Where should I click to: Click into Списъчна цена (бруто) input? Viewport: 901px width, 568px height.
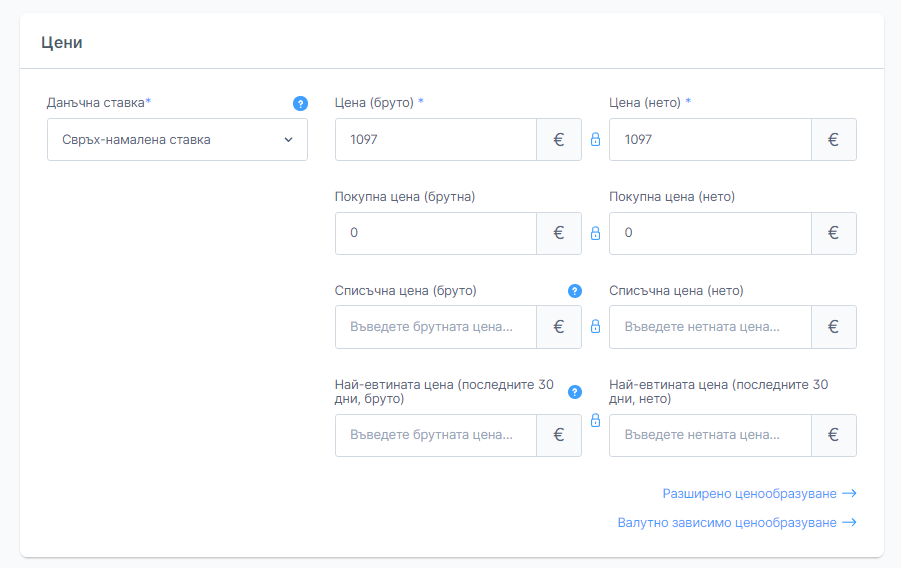coord(436,327)
